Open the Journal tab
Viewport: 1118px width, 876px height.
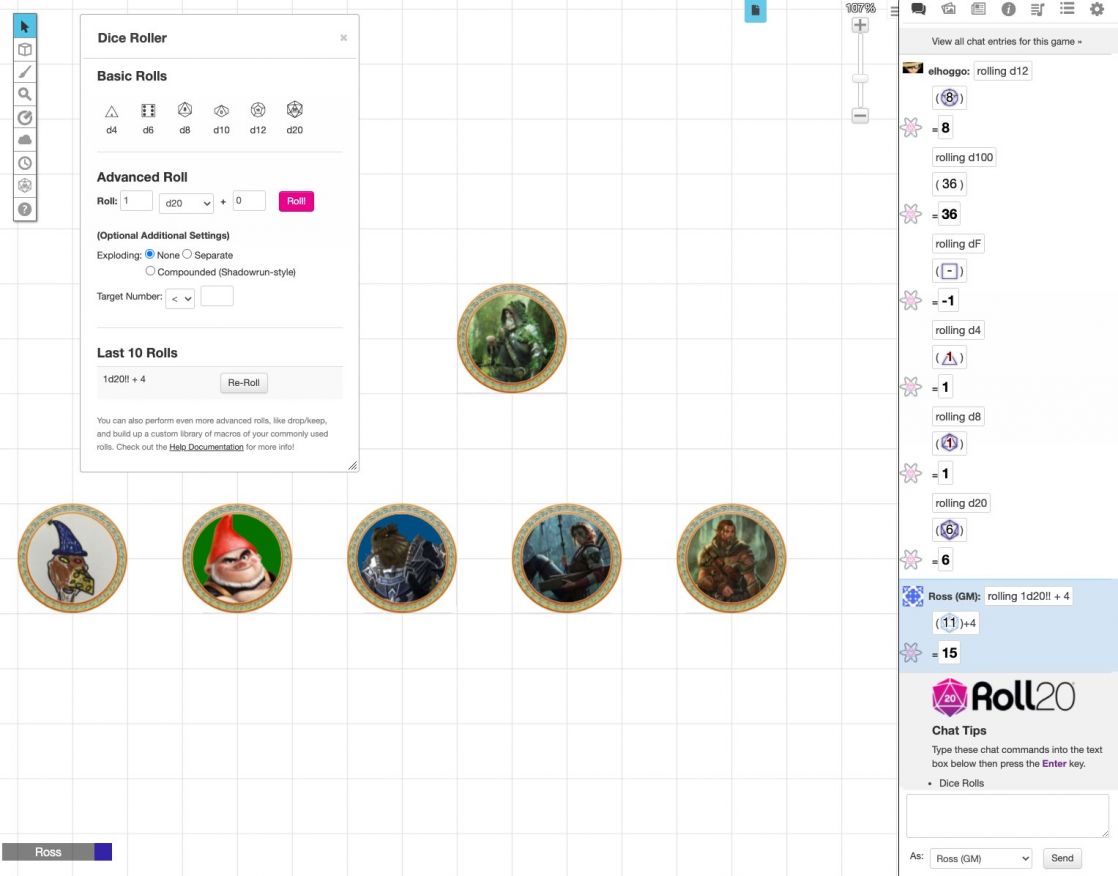[x=978, y=9]
